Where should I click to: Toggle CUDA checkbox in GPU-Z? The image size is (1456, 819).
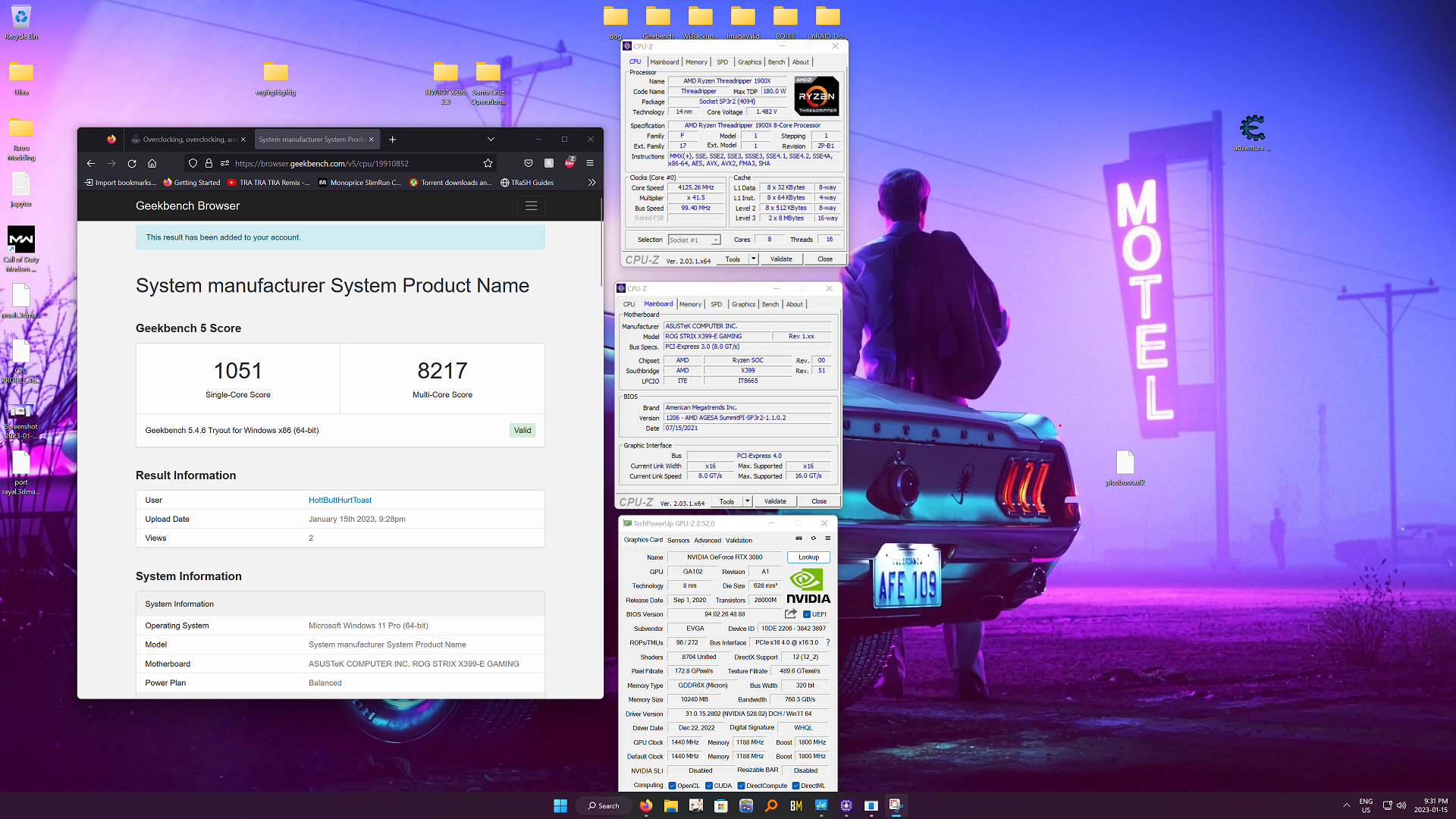709,786
